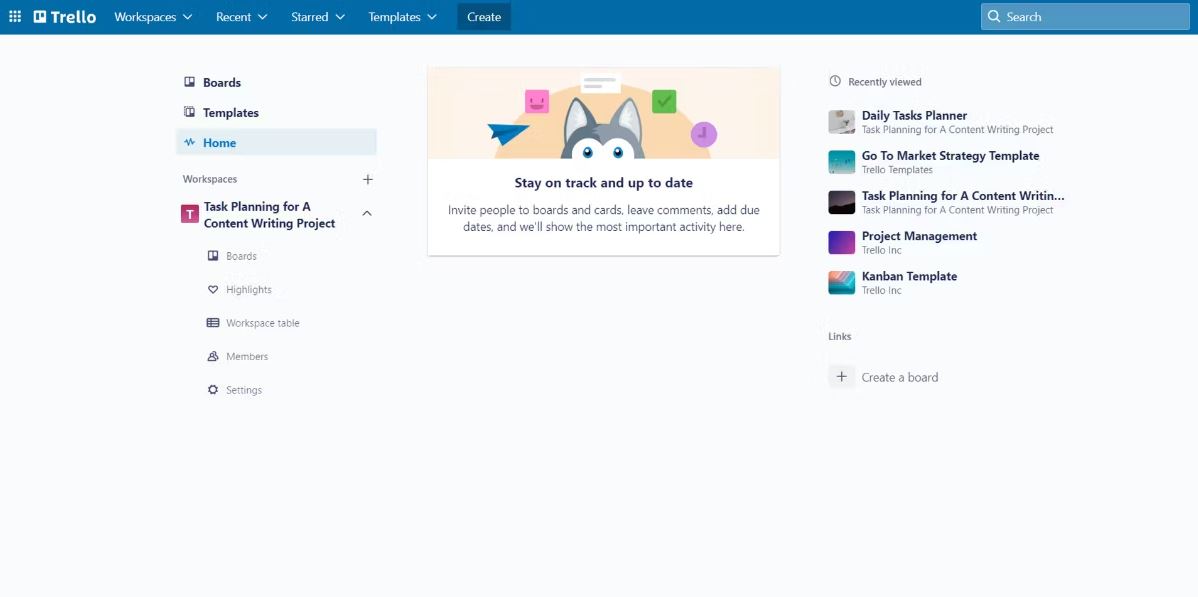Screen dimensions: 1198x597
Task: Open the Recent dropdown menu
Action: click(x=241, y=17)
